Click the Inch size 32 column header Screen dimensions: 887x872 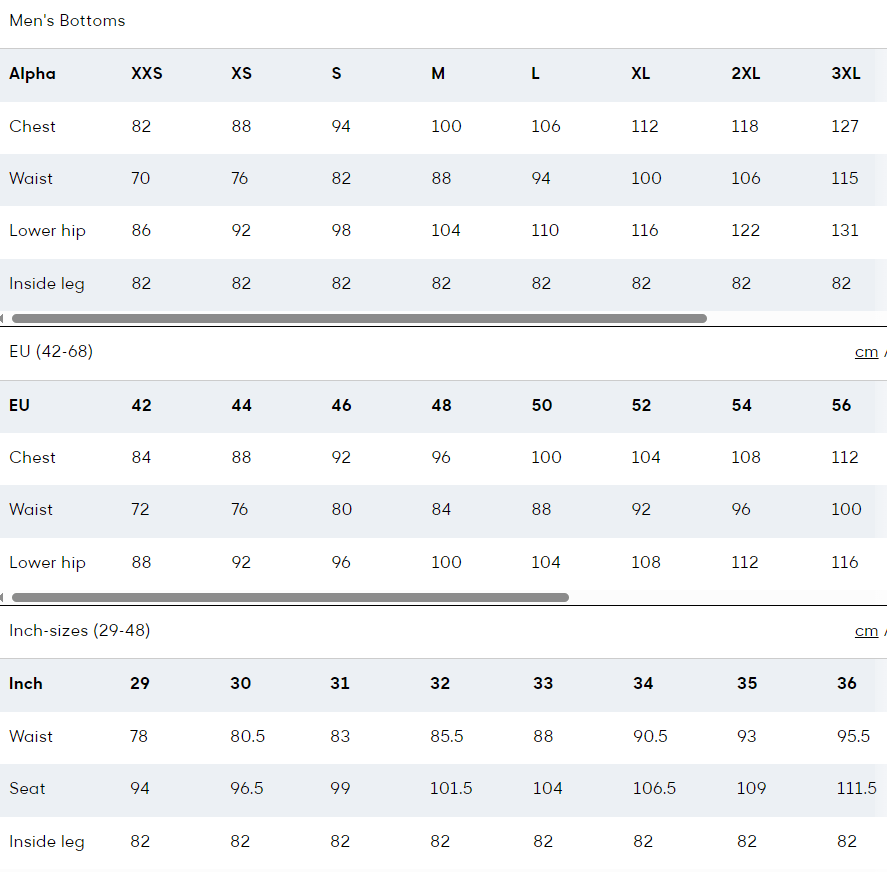440,683
